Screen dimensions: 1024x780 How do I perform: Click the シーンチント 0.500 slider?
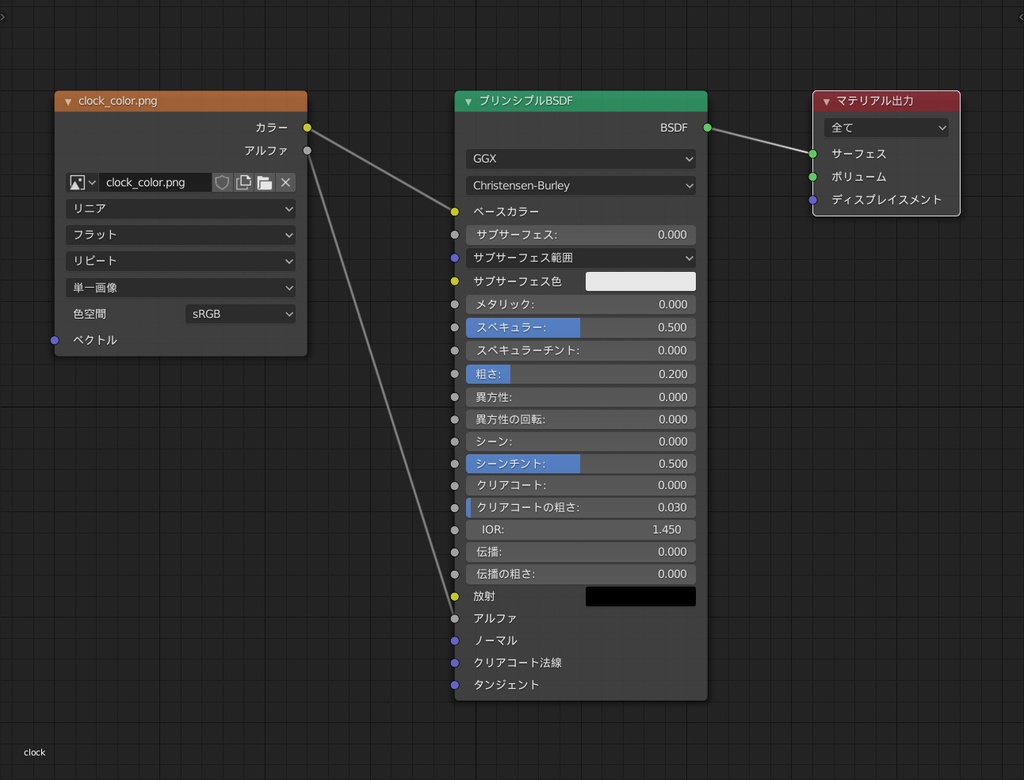point(581,464)
